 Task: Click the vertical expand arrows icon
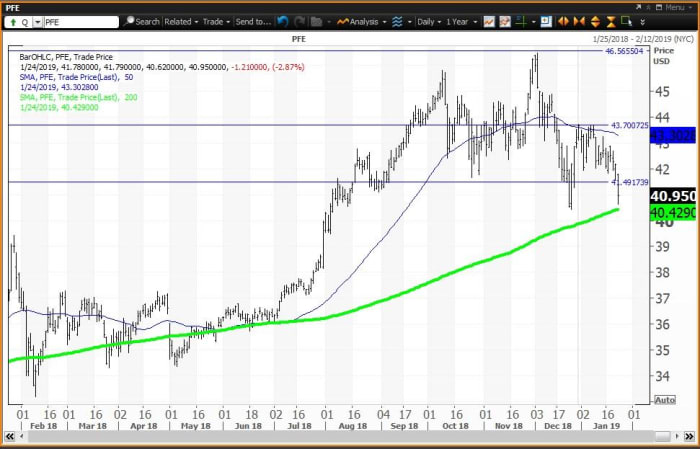(595, 21)
